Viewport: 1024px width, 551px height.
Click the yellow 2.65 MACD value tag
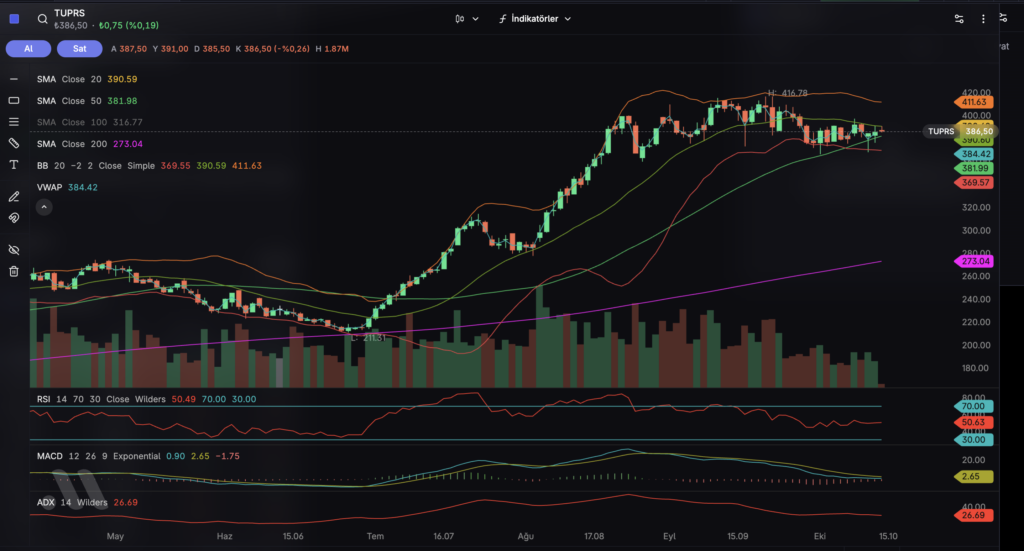974,477
